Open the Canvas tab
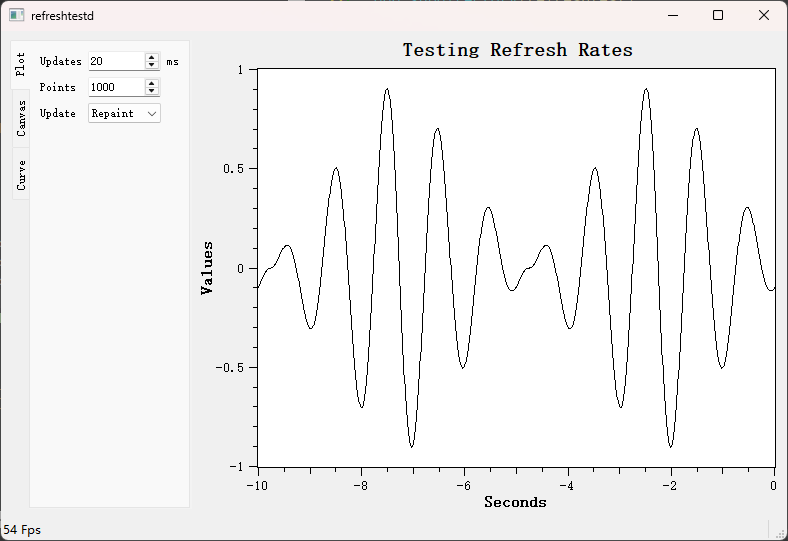The height and width of the screenshot is (541, 788). click(x=21, y=119)
